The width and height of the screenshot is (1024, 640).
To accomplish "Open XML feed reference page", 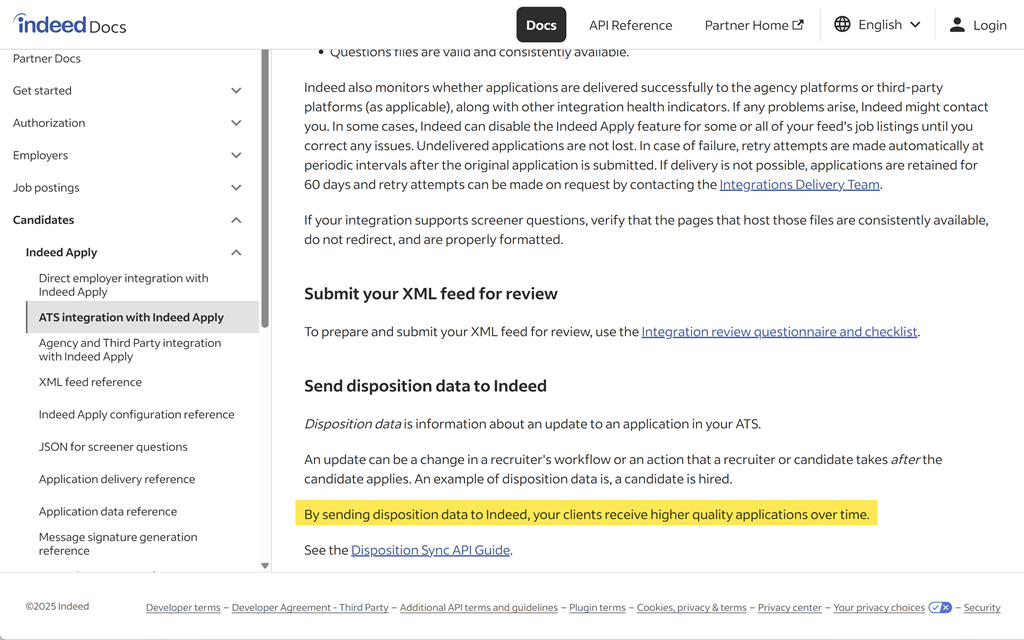I will [90, 382].
